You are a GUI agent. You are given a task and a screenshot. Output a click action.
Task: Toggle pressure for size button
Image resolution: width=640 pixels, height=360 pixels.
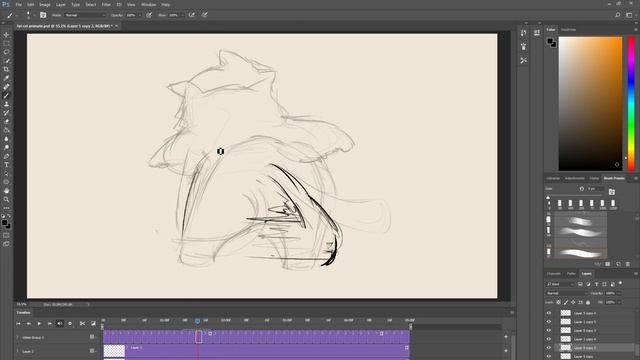204,15
